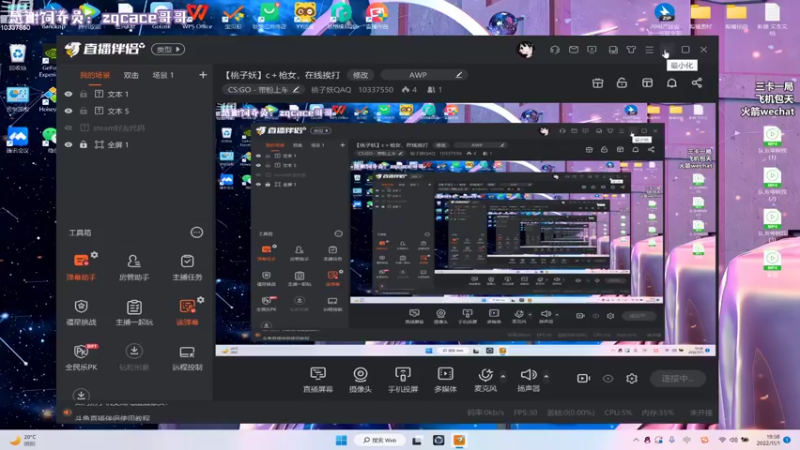Open the notification bell icon

672,83
